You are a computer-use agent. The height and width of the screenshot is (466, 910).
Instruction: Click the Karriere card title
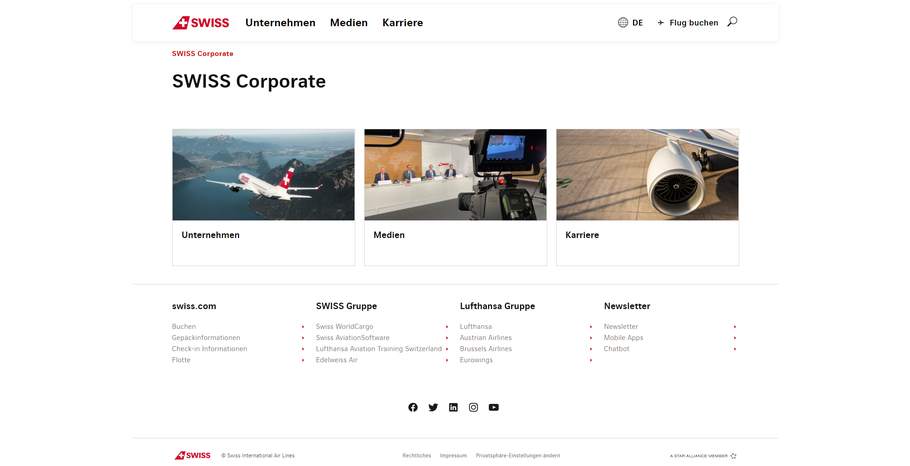pyautogui.click(x=582, y=235)
